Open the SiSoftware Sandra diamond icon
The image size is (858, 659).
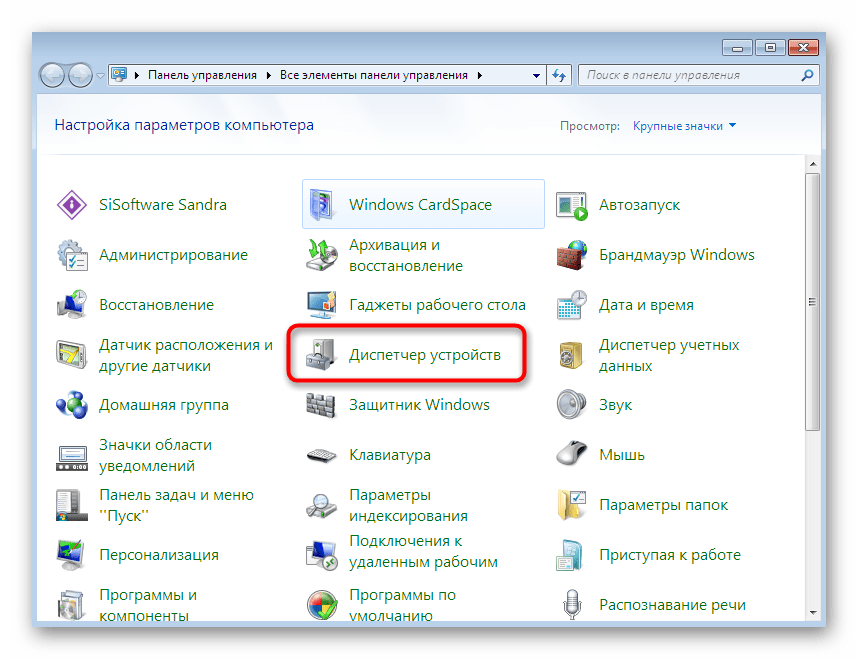click(x=72, y=205)
